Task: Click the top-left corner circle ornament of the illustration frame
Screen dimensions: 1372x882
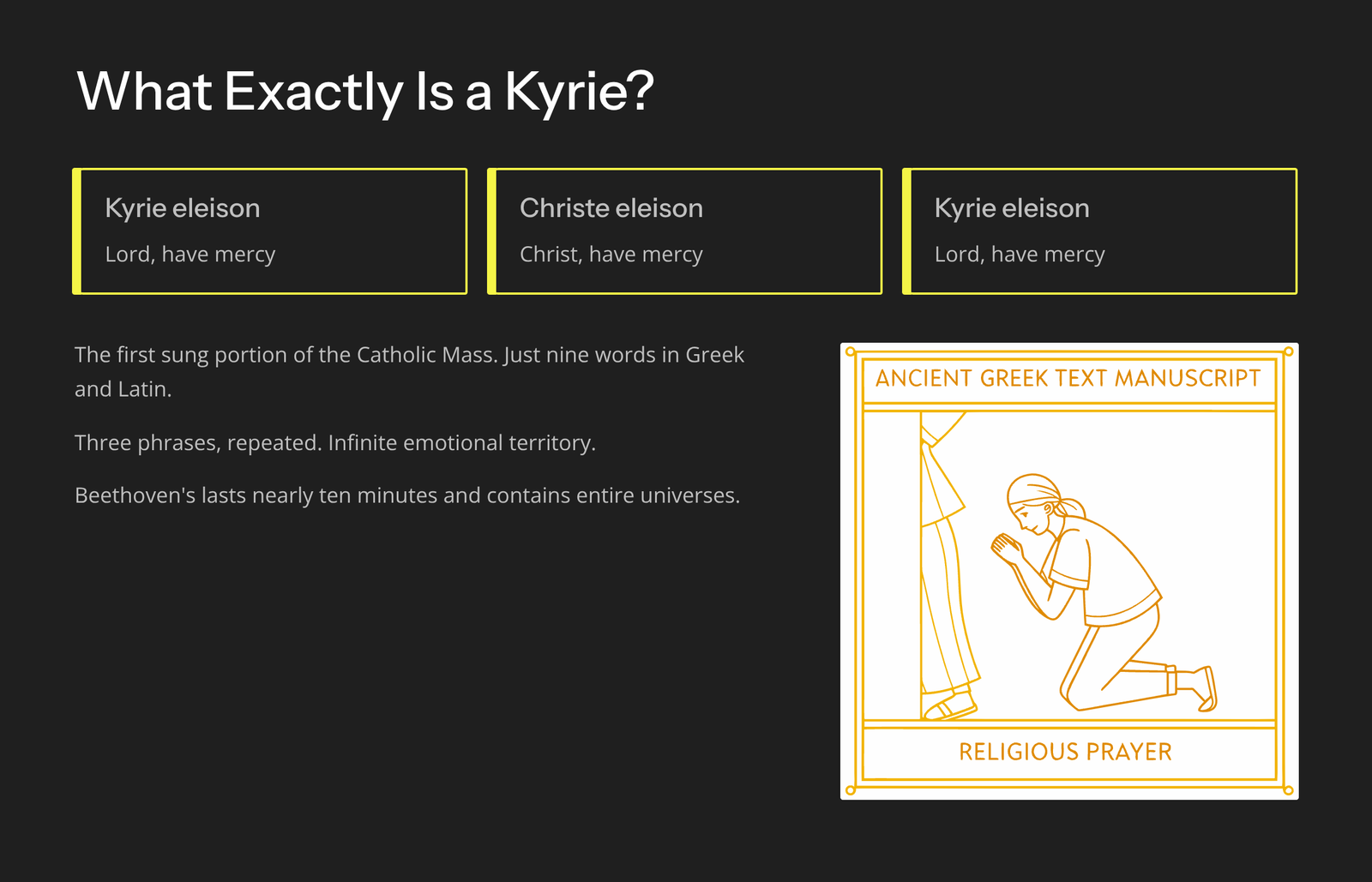Action: (x=851, y=351)
